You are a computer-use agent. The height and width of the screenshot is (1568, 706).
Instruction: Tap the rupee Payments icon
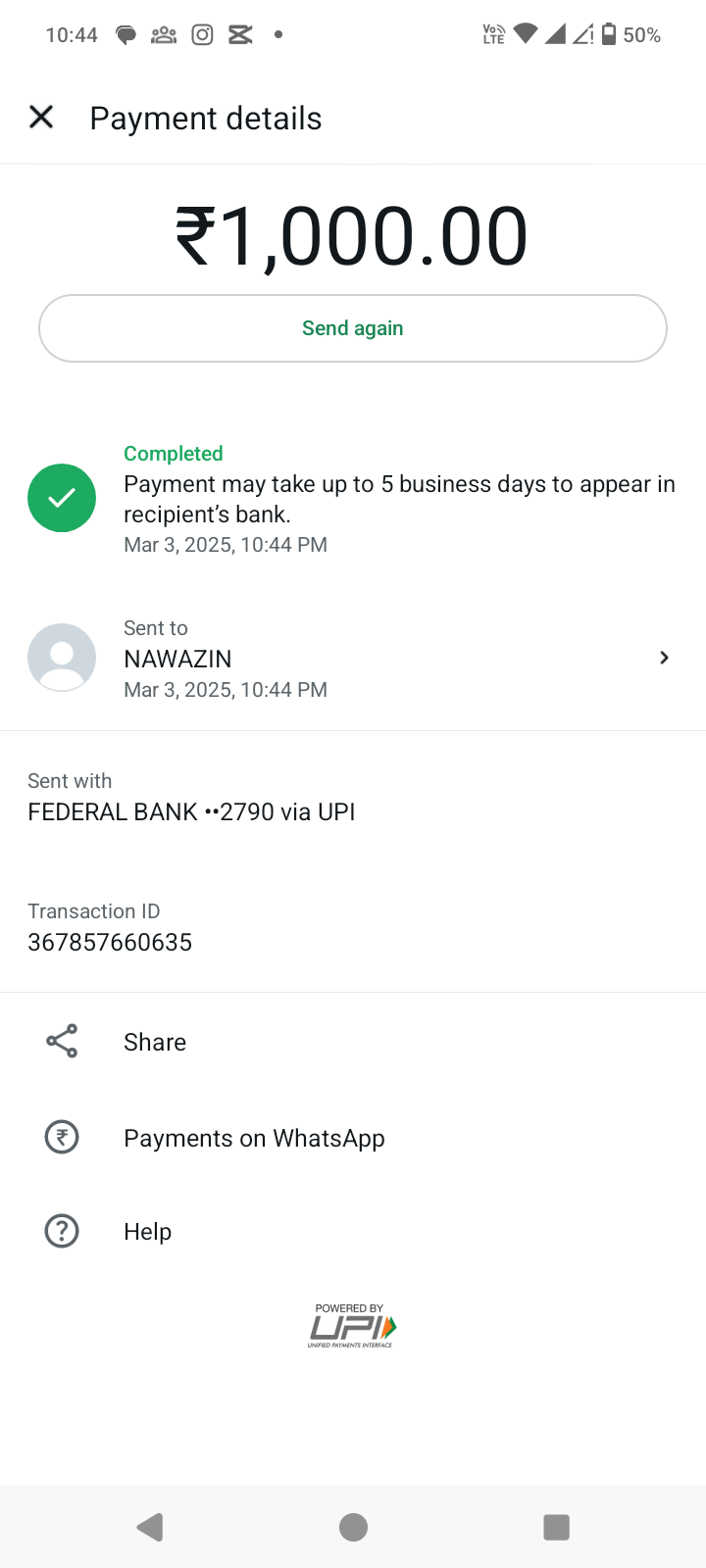pos(62,1137)
